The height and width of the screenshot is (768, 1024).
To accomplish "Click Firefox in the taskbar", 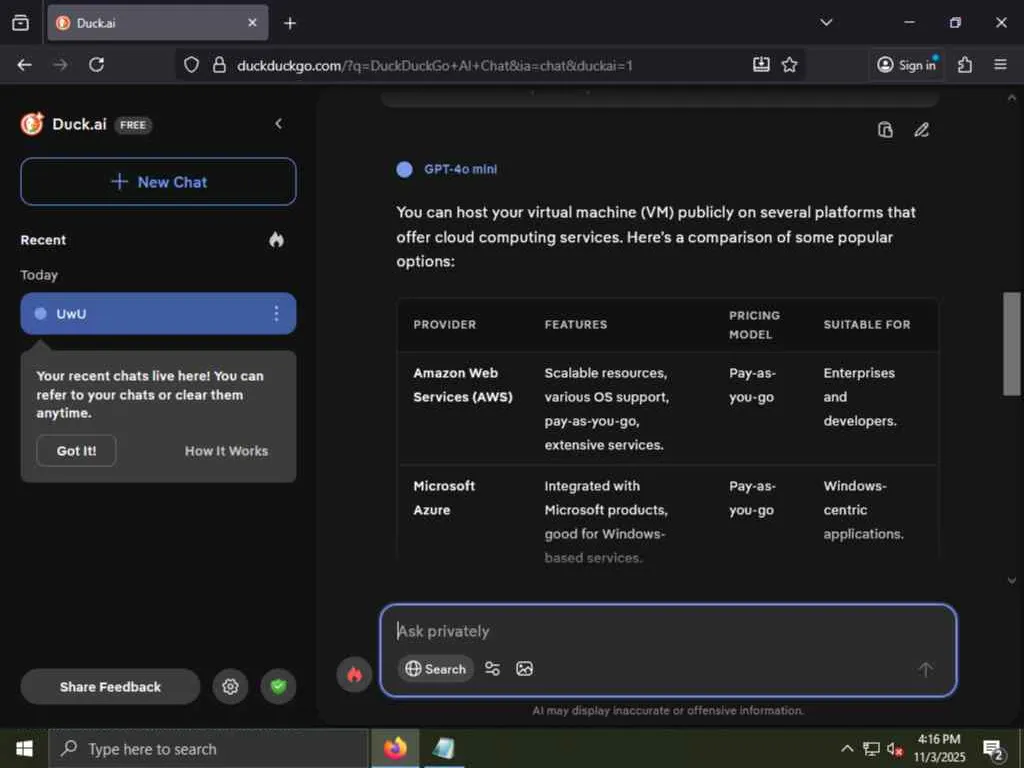I will [395, 748].
